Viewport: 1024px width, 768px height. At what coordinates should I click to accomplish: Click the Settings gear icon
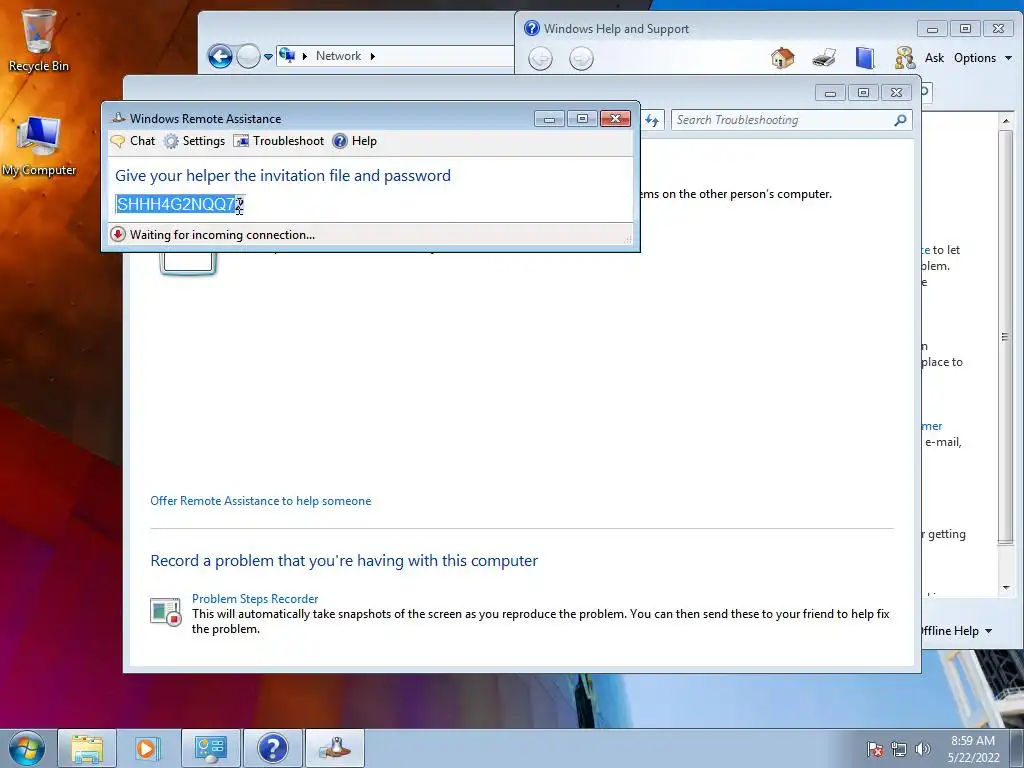pyautogui.click(x=171, y=141)
